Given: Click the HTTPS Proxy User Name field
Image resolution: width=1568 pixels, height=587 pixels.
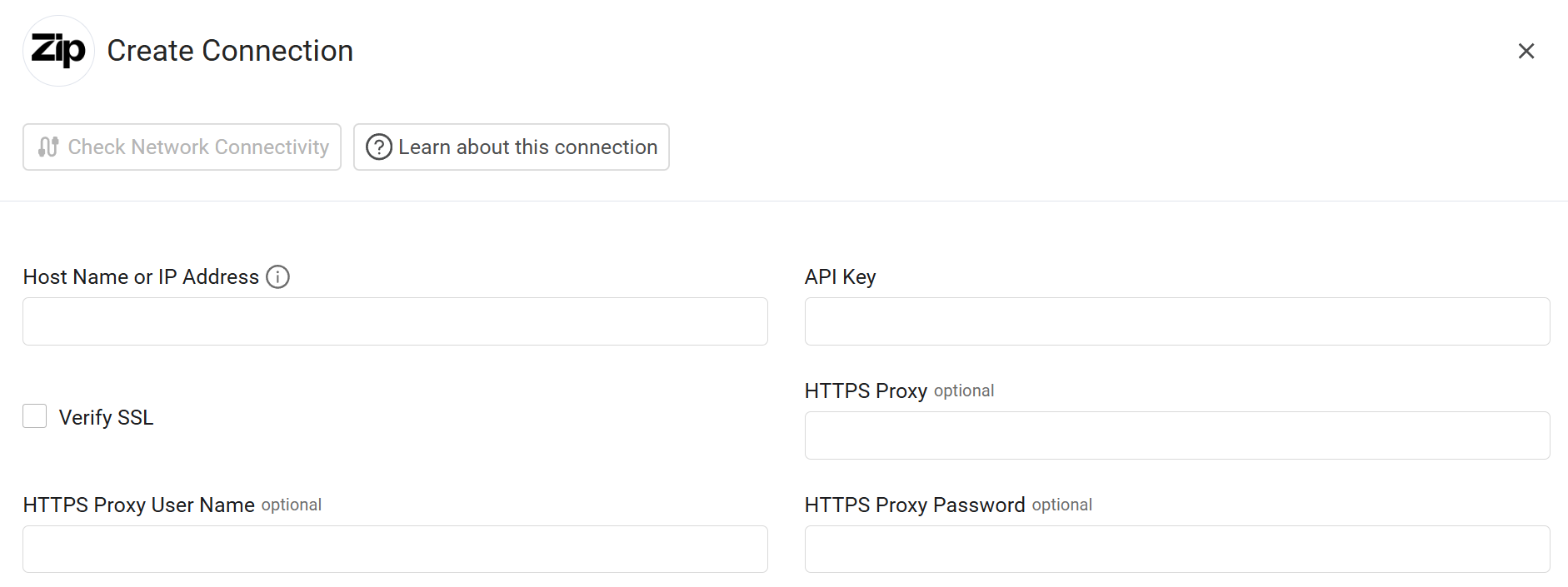Looking at the screenshot, I should pos(394,549).
